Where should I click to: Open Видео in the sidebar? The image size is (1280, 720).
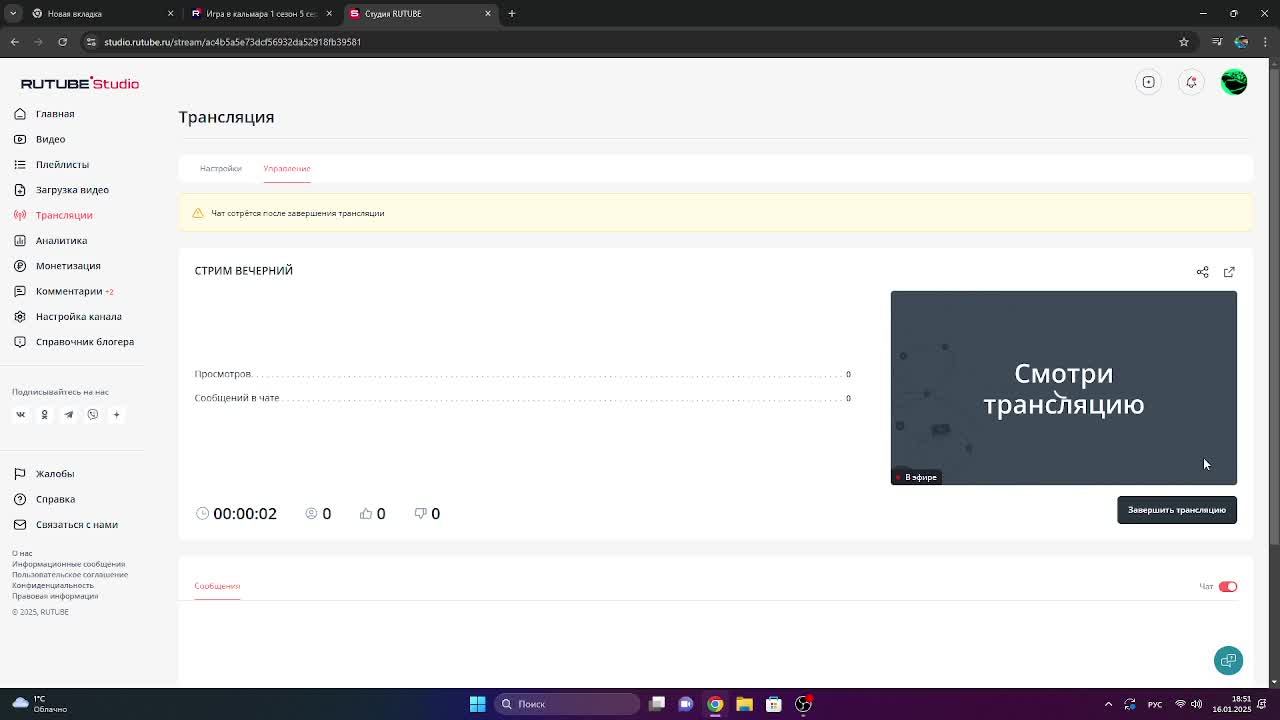(x=50, y=139)
